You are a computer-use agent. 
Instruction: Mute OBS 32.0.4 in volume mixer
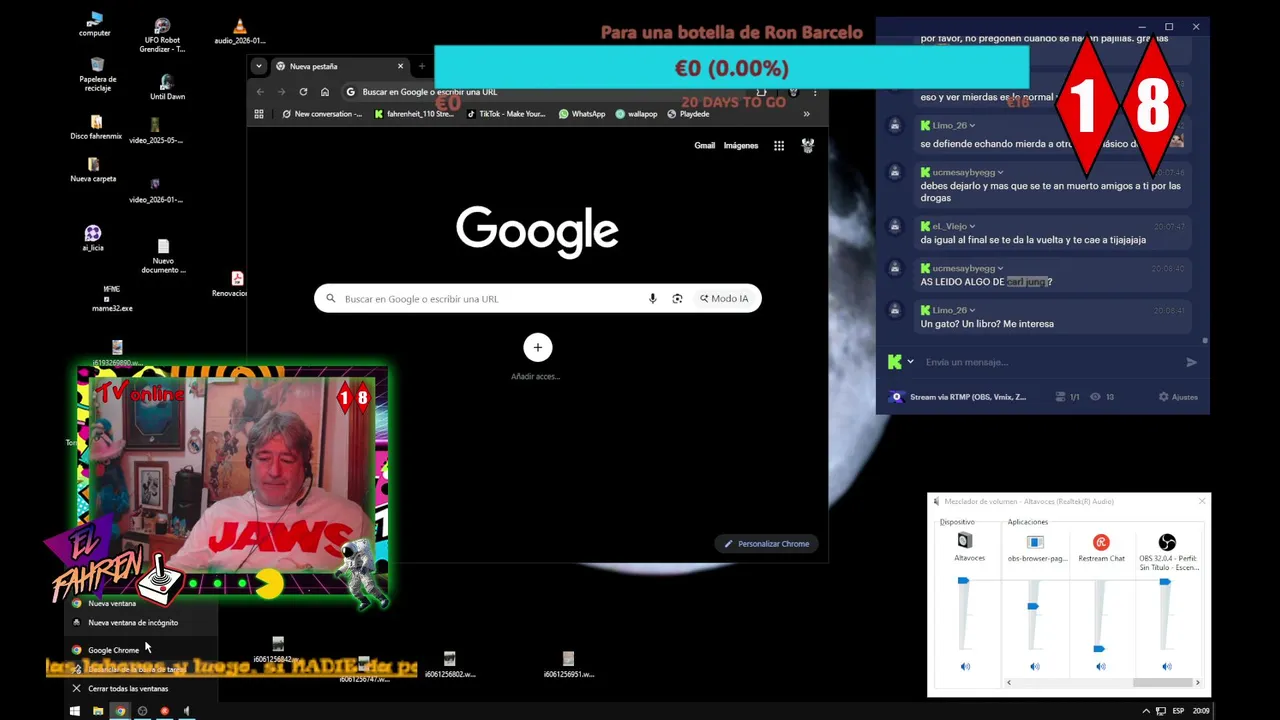[x=1166, y=667]
